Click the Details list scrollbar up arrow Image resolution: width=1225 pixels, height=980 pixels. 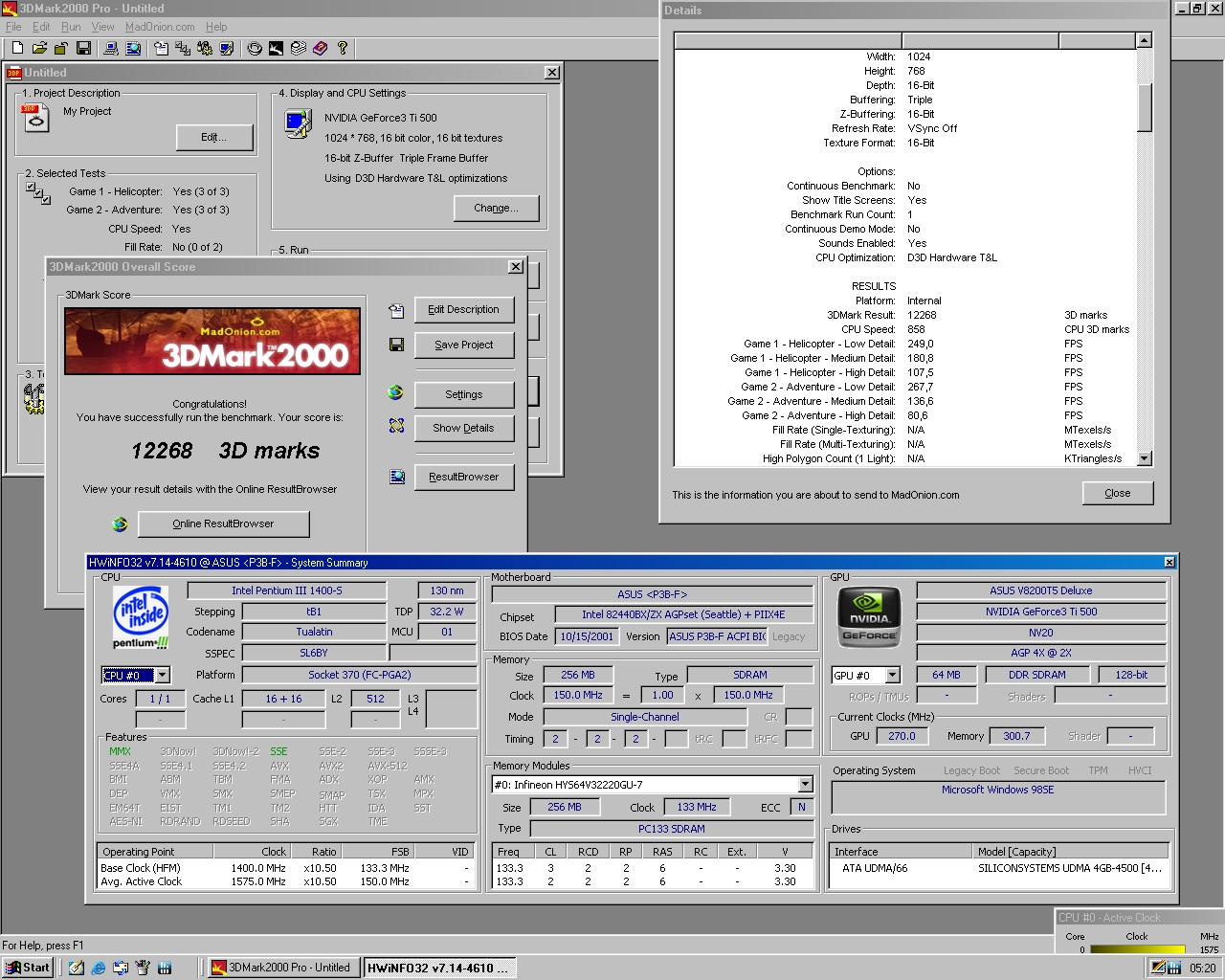click(x=1144, y=40)
